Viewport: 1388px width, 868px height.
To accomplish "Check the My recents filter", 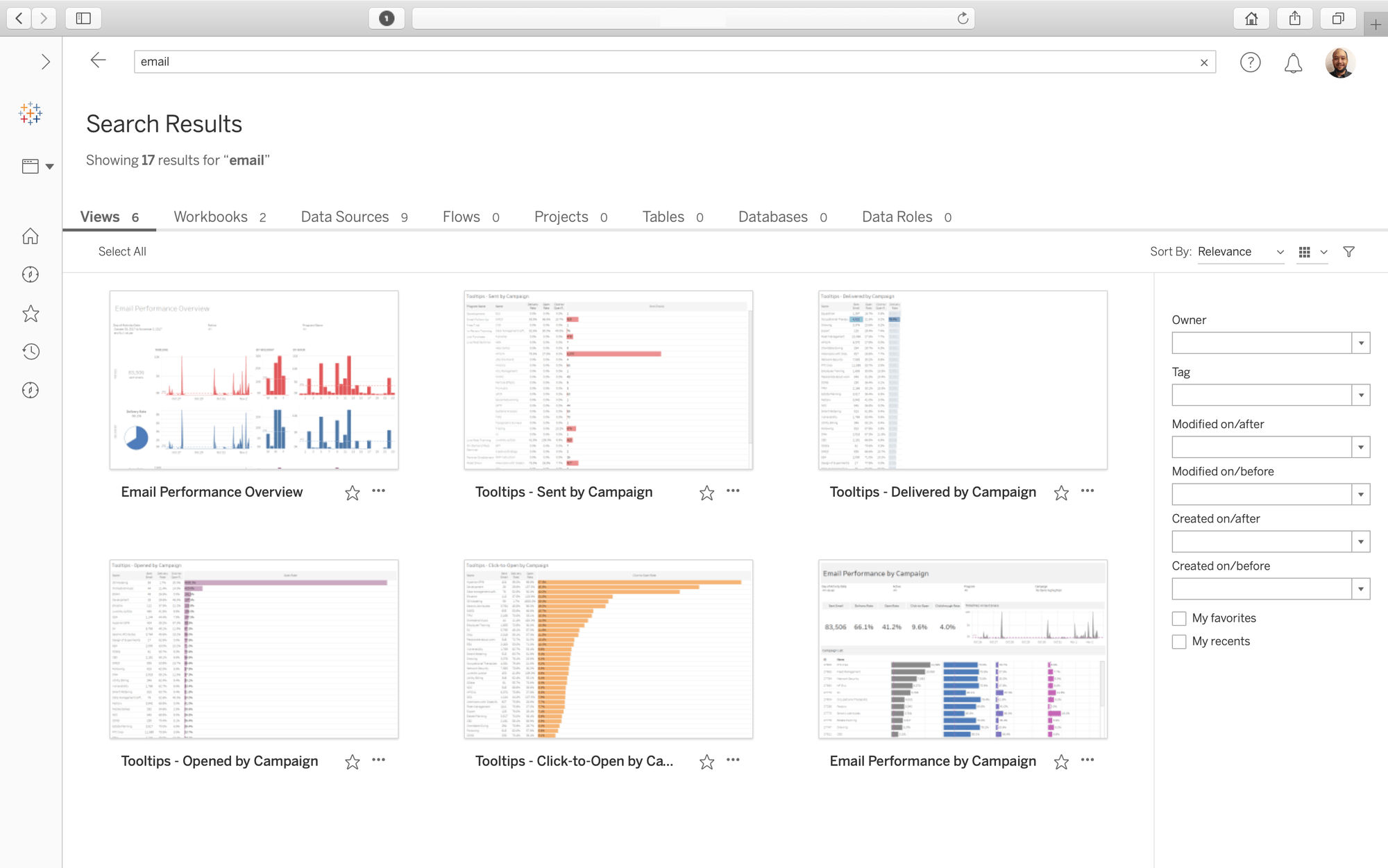I will click(1179, 642).
